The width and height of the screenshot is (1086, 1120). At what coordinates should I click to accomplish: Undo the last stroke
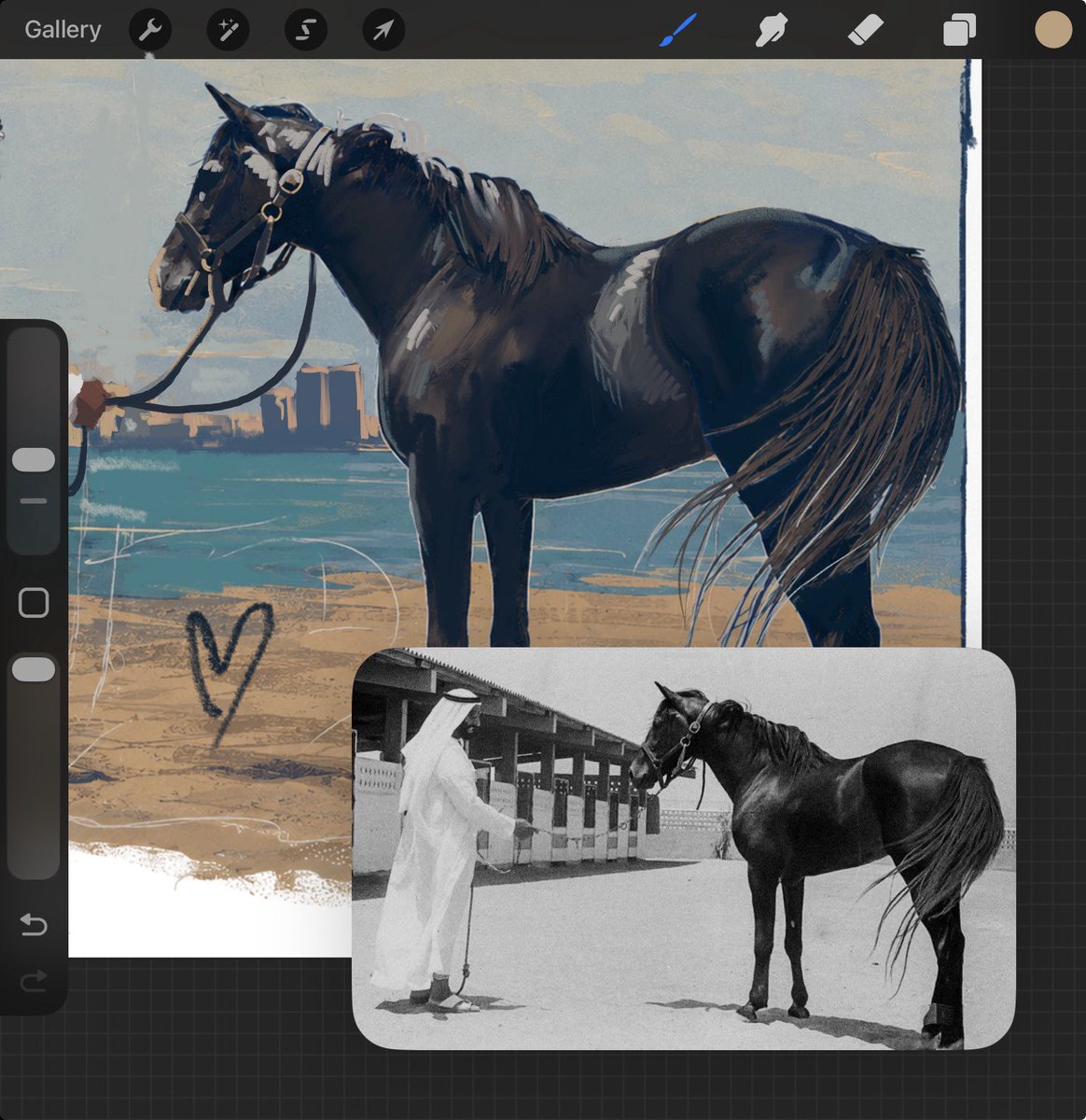click(34, 925)
